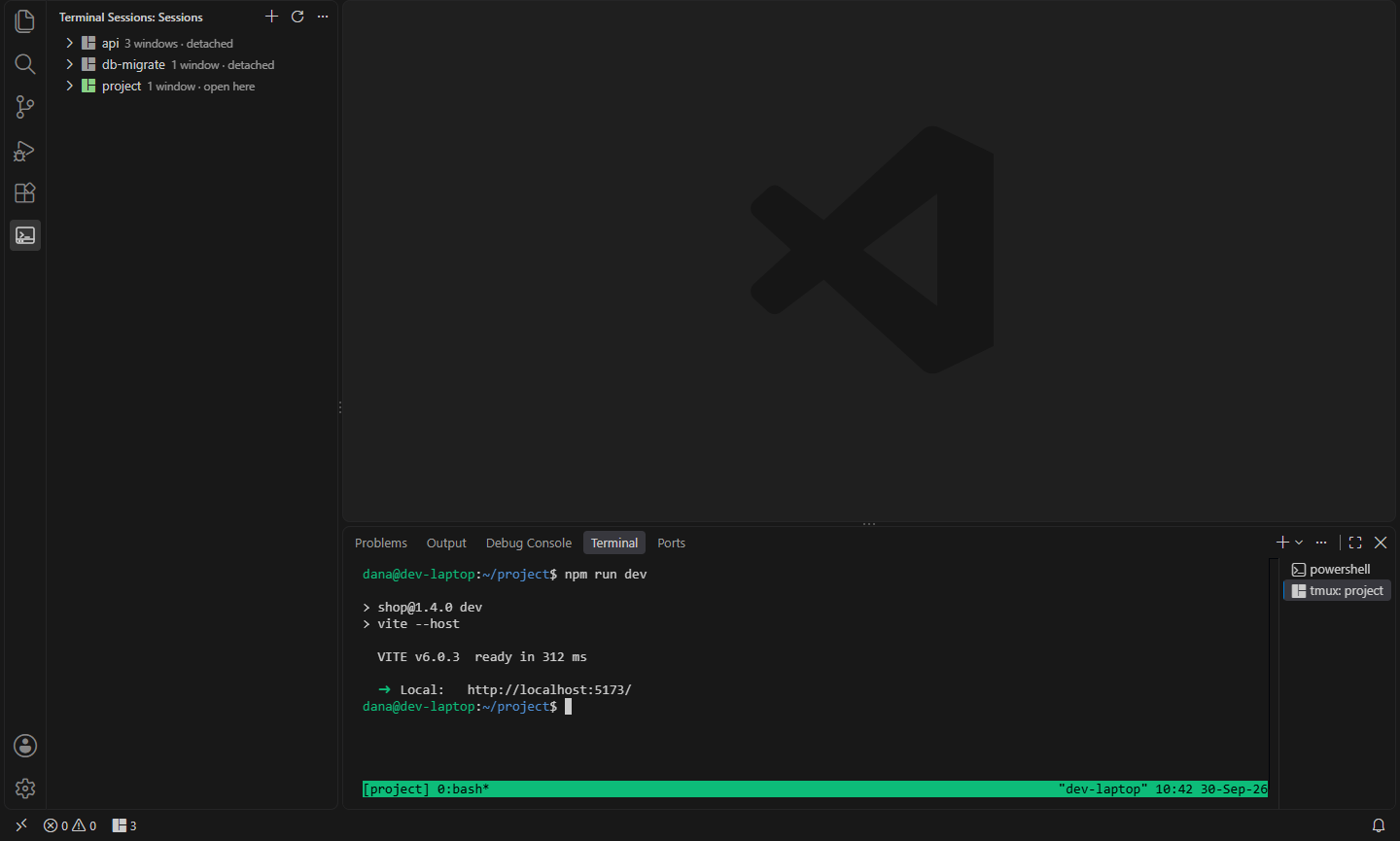Open terminal panel more actions ellipsis

(x=1321, y=543)
